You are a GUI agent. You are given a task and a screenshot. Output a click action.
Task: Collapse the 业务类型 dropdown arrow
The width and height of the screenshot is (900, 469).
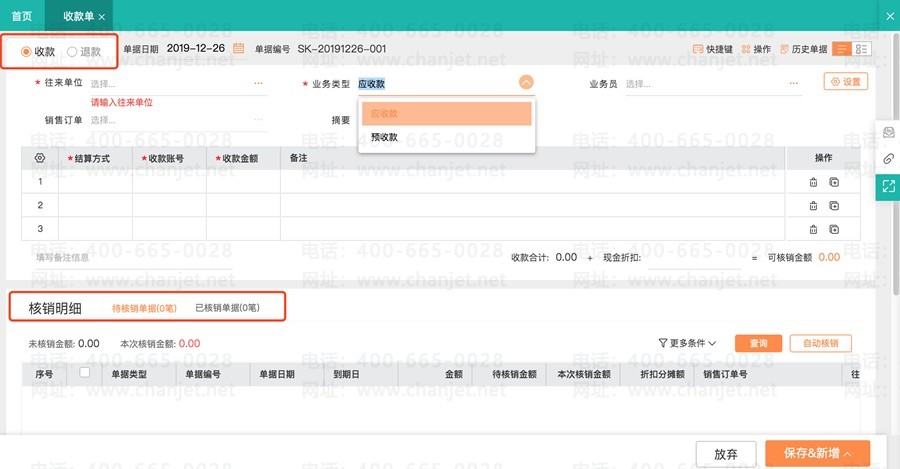point(526,83)
